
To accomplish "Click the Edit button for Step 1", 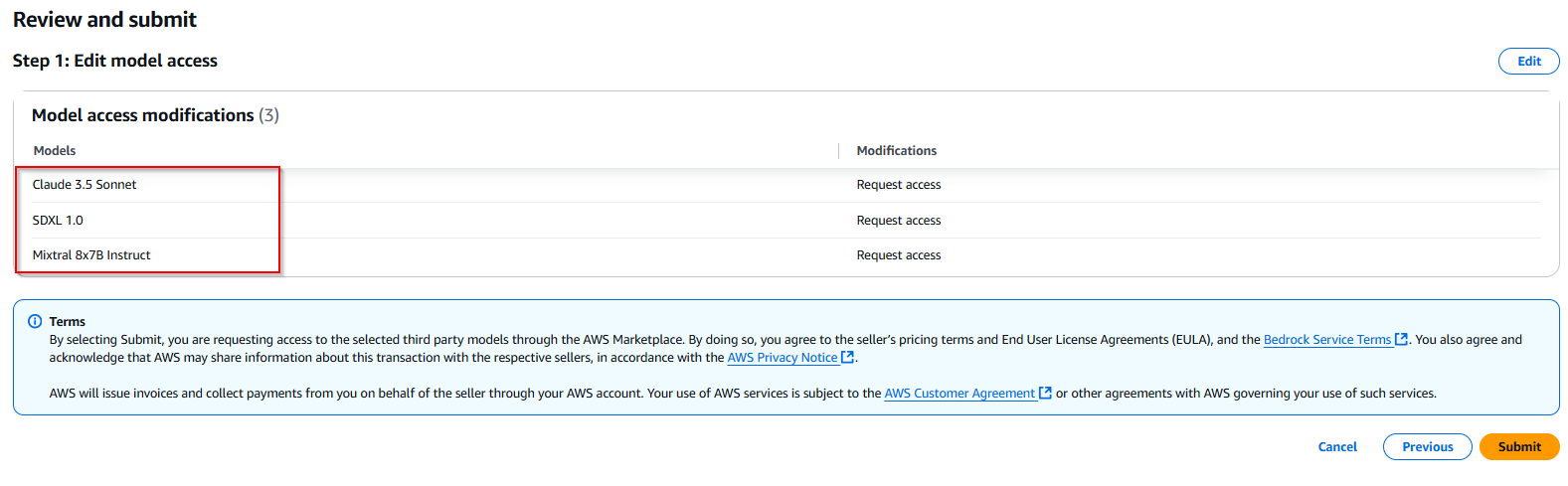I will pos(1528,62).
